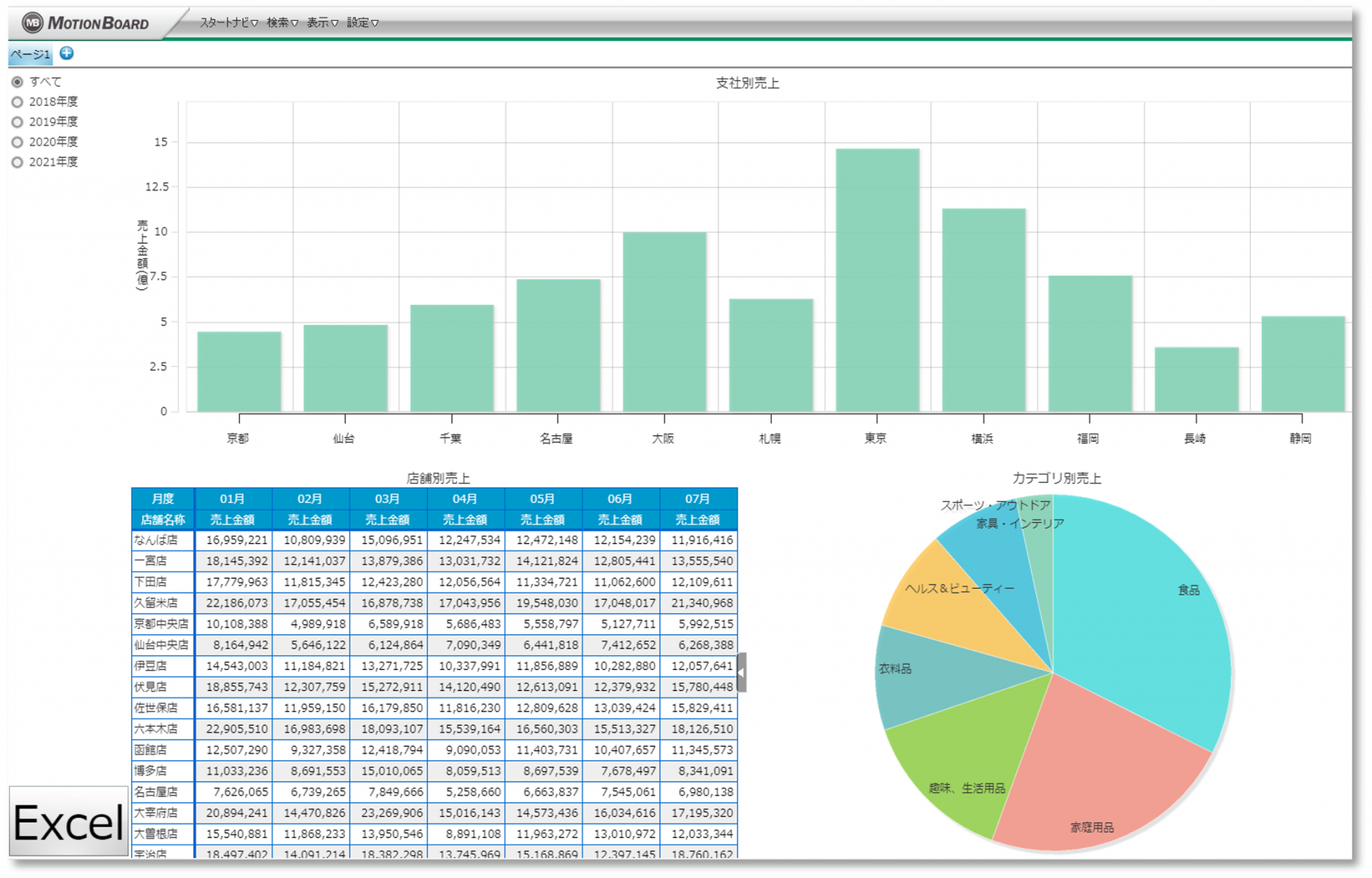Screen dimensions: 1372x878
Task: Click the Excel export button
Action: 69,822
